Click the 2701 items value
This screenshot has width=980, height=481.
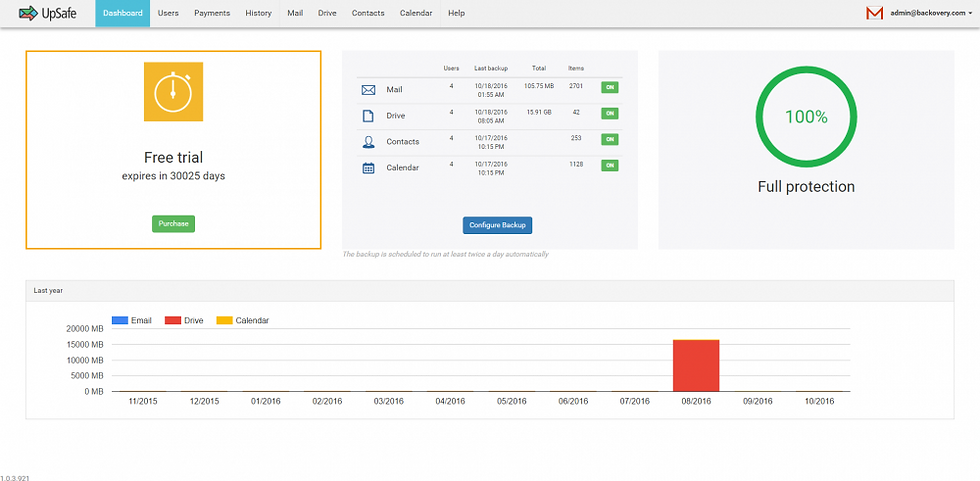click(x=576, y=85)
